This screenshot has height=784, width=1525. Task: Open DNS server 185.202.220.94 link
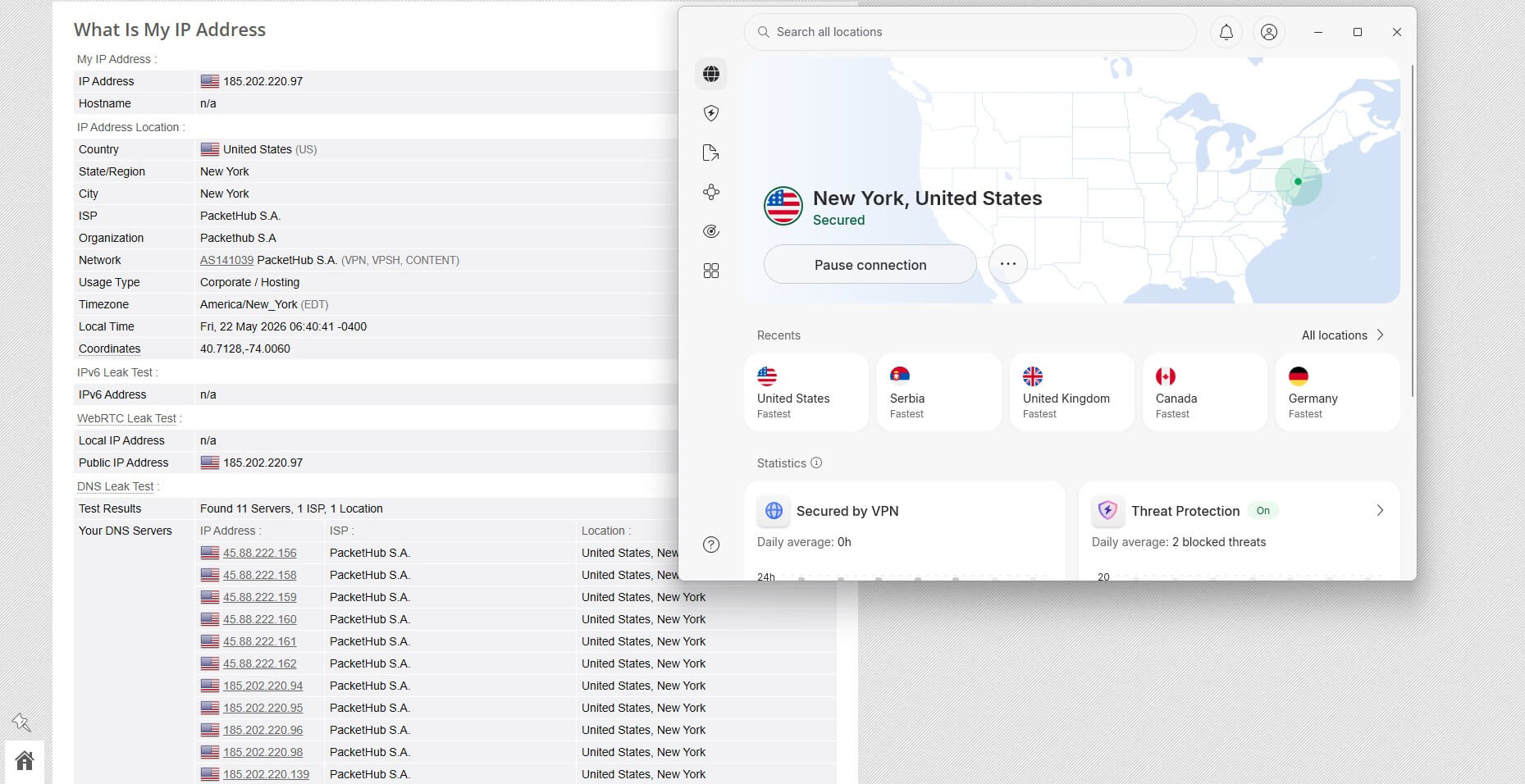(x=263, y=686)
